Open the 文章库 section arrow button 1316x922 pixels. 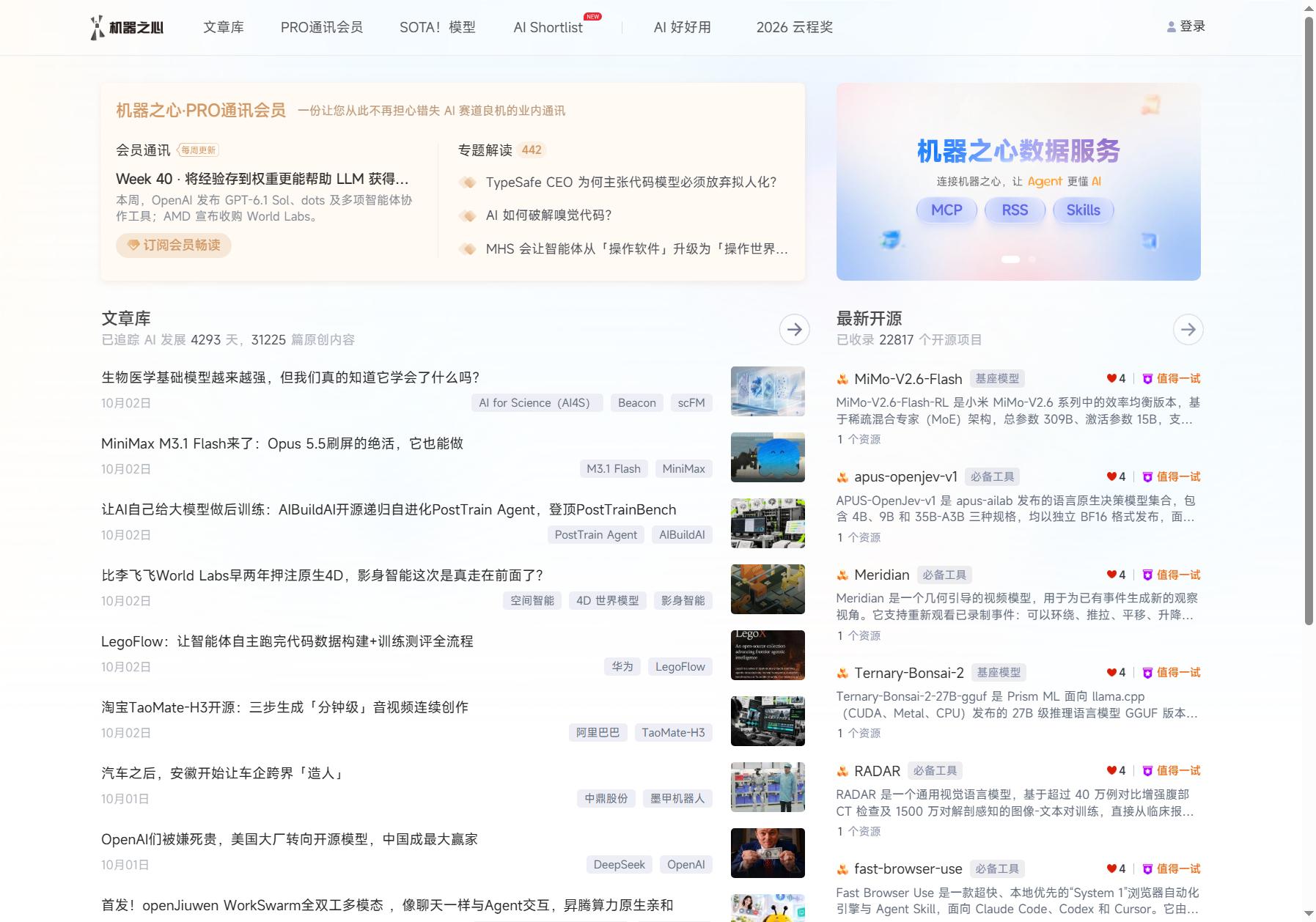pyautogui.click(x=794, y=330)
